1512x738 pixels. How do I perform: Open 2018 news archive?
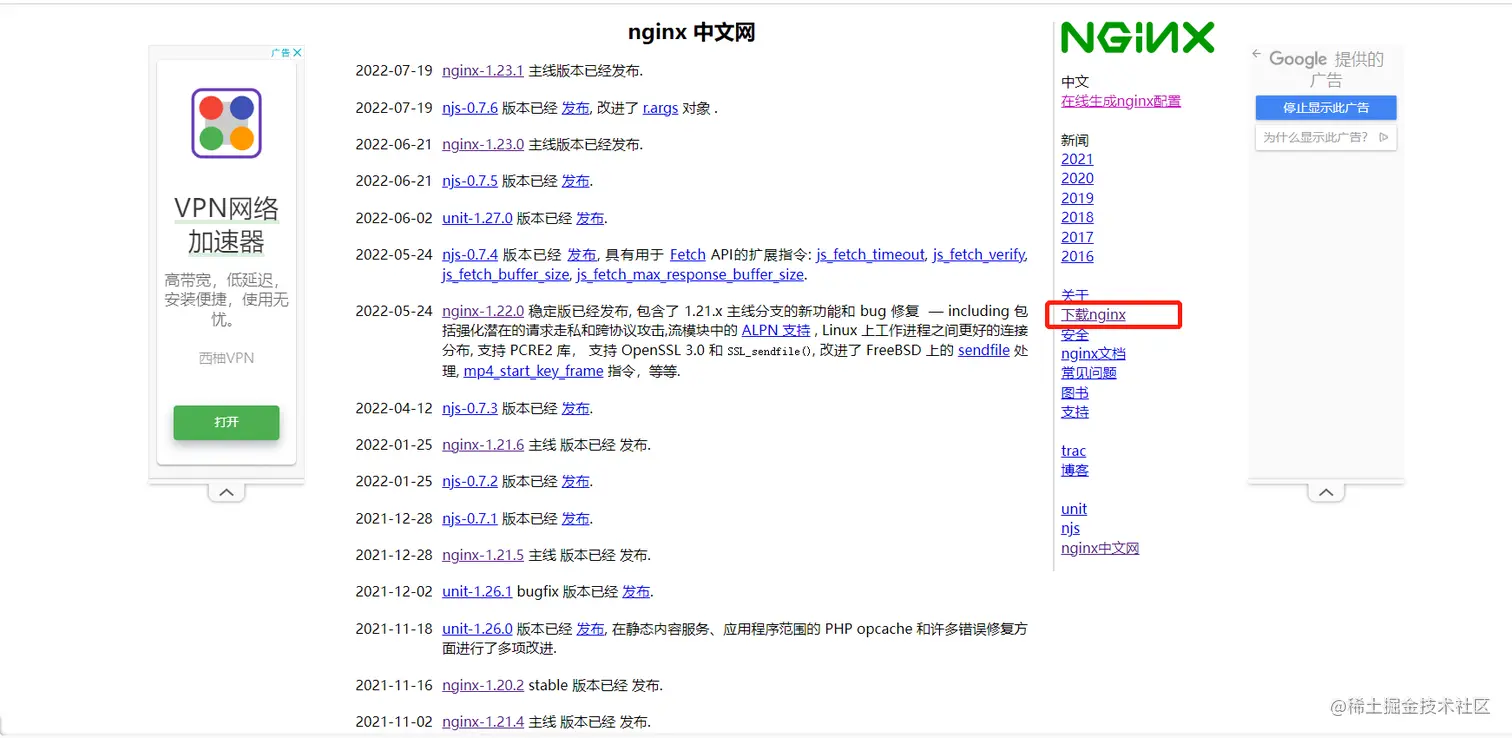1077,217
